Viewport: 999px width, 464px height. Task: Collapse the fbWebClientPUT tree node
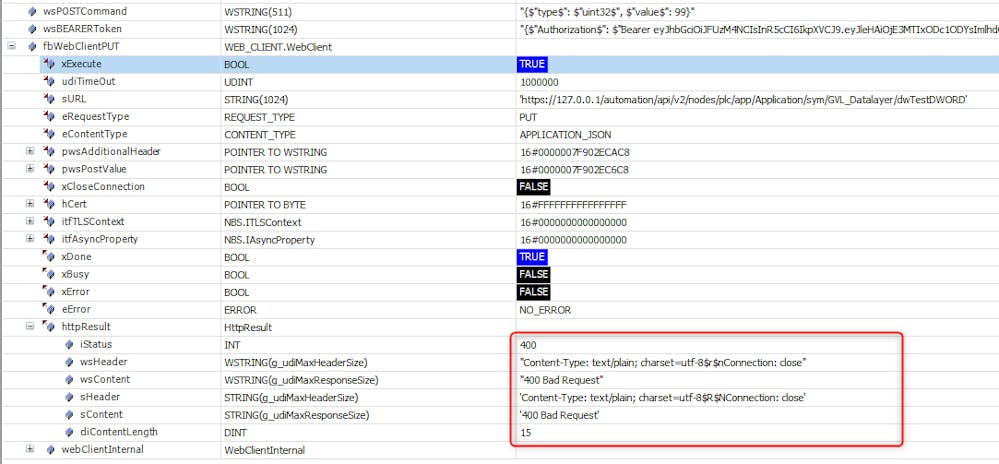[x=11, y=47]
